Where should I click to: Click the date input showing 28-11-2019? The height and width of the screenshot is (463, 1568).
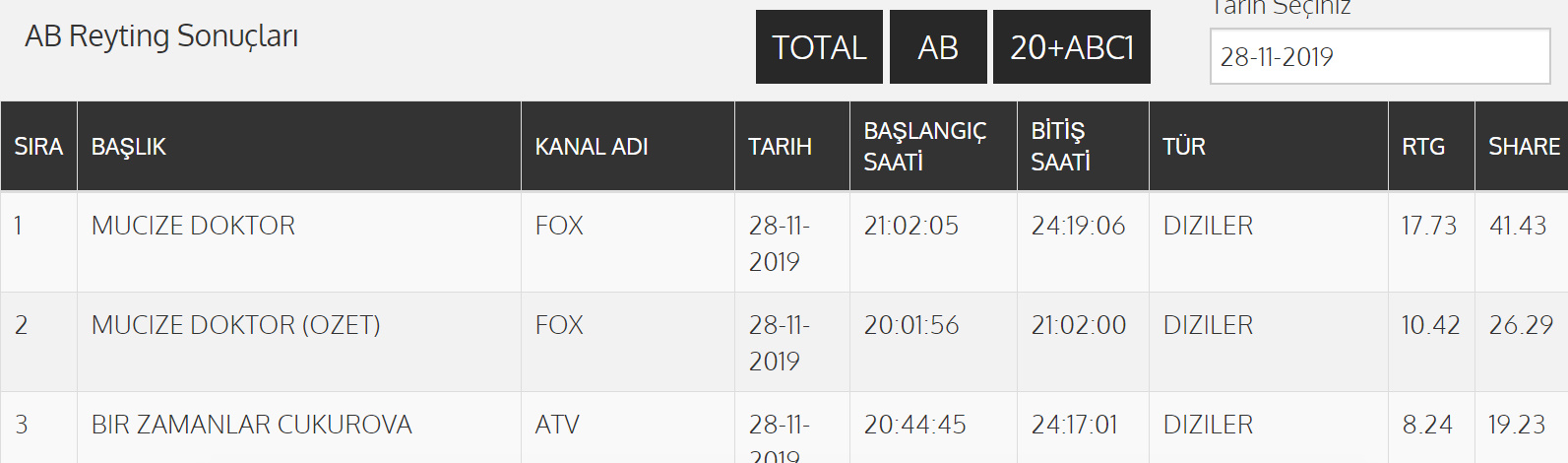coord(1379,57)
